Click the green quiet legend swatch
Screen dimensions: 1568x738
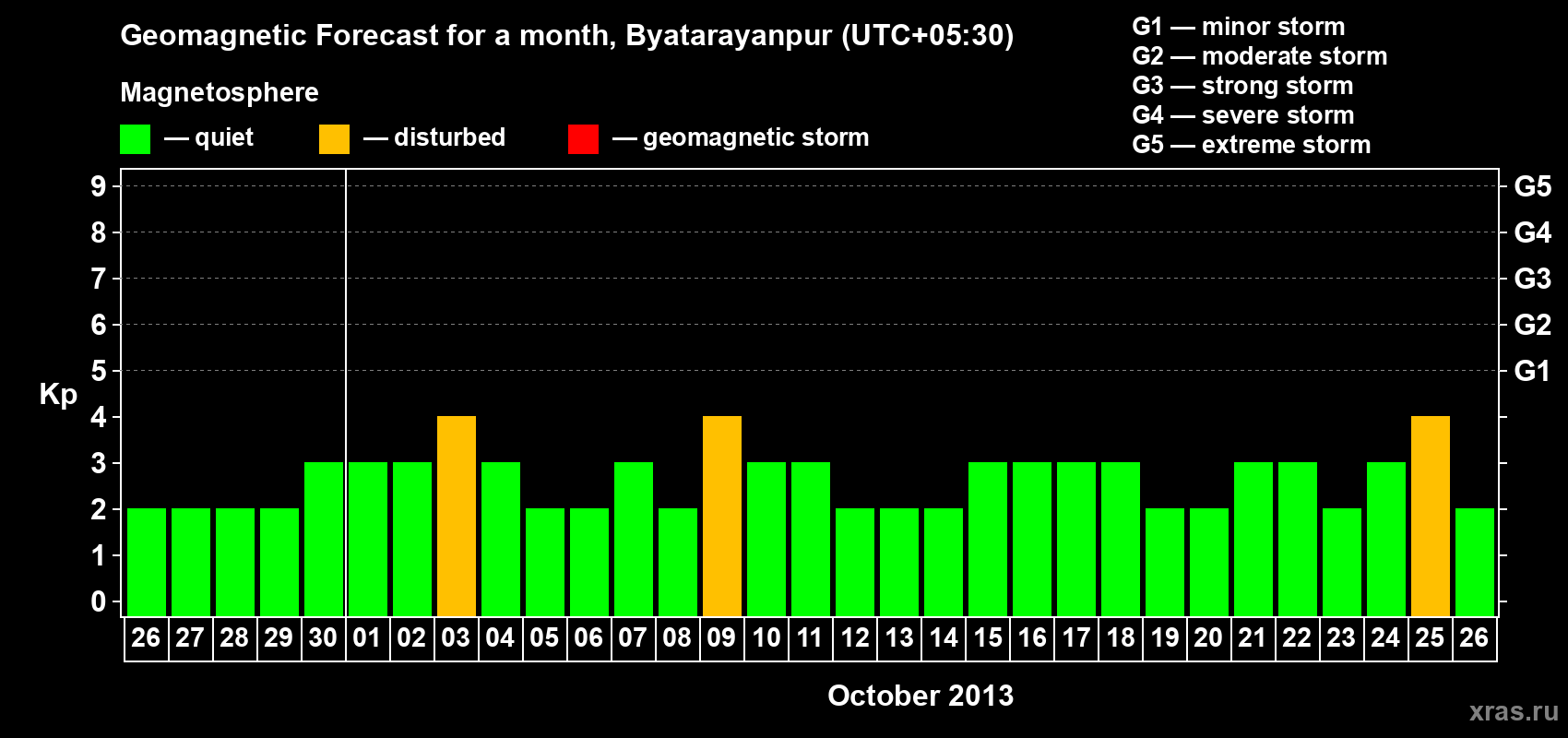coord(135,139)
